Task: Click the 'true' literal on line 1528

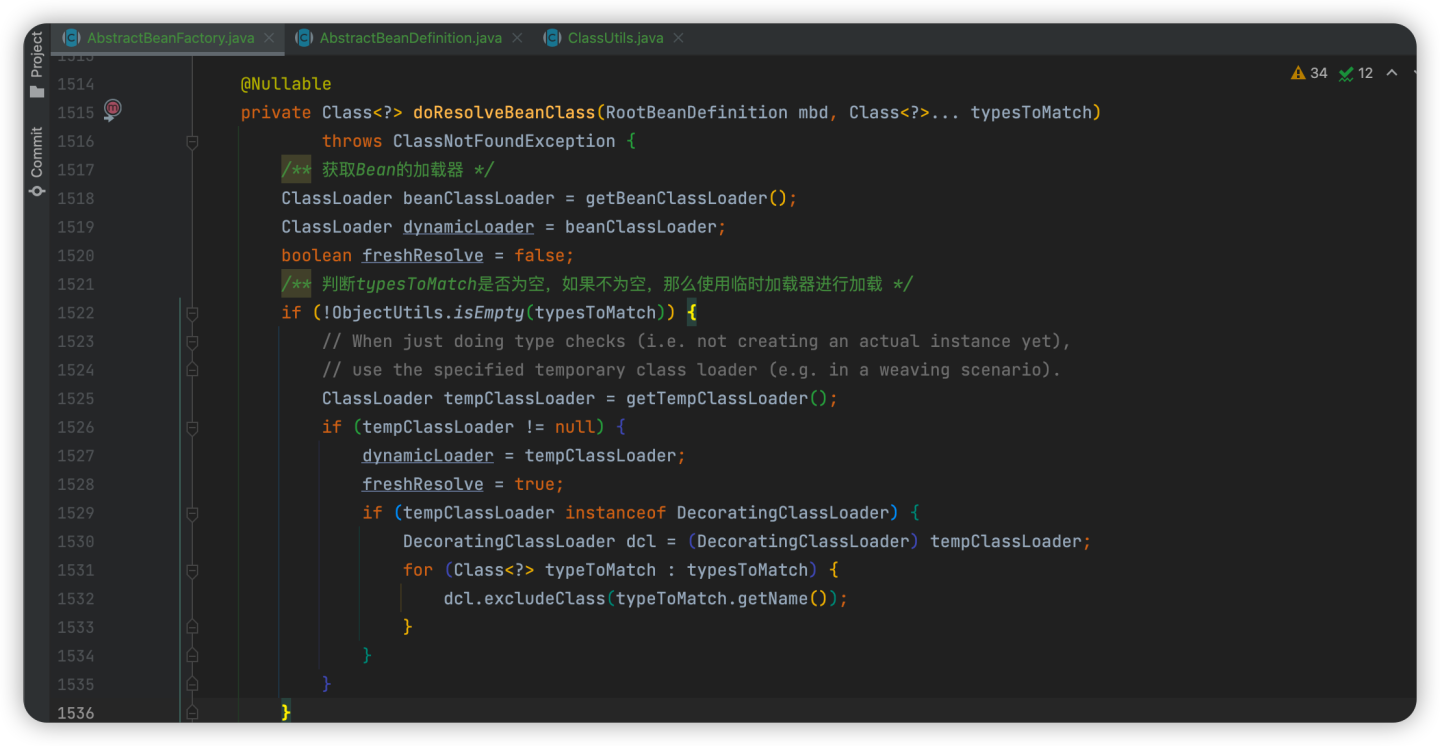Action: pos(534,484)
